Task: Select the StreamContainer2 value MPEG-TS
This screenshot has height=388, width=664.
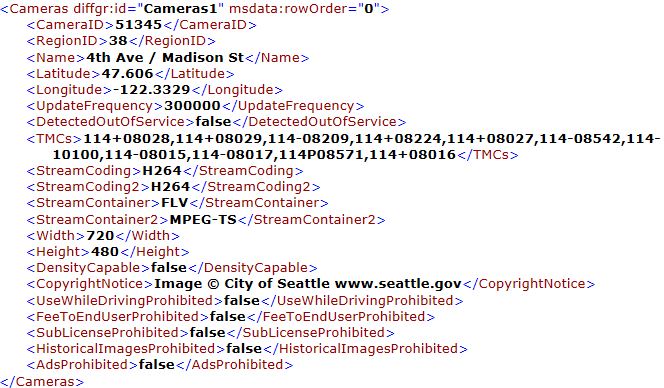Action: point(203,219)
